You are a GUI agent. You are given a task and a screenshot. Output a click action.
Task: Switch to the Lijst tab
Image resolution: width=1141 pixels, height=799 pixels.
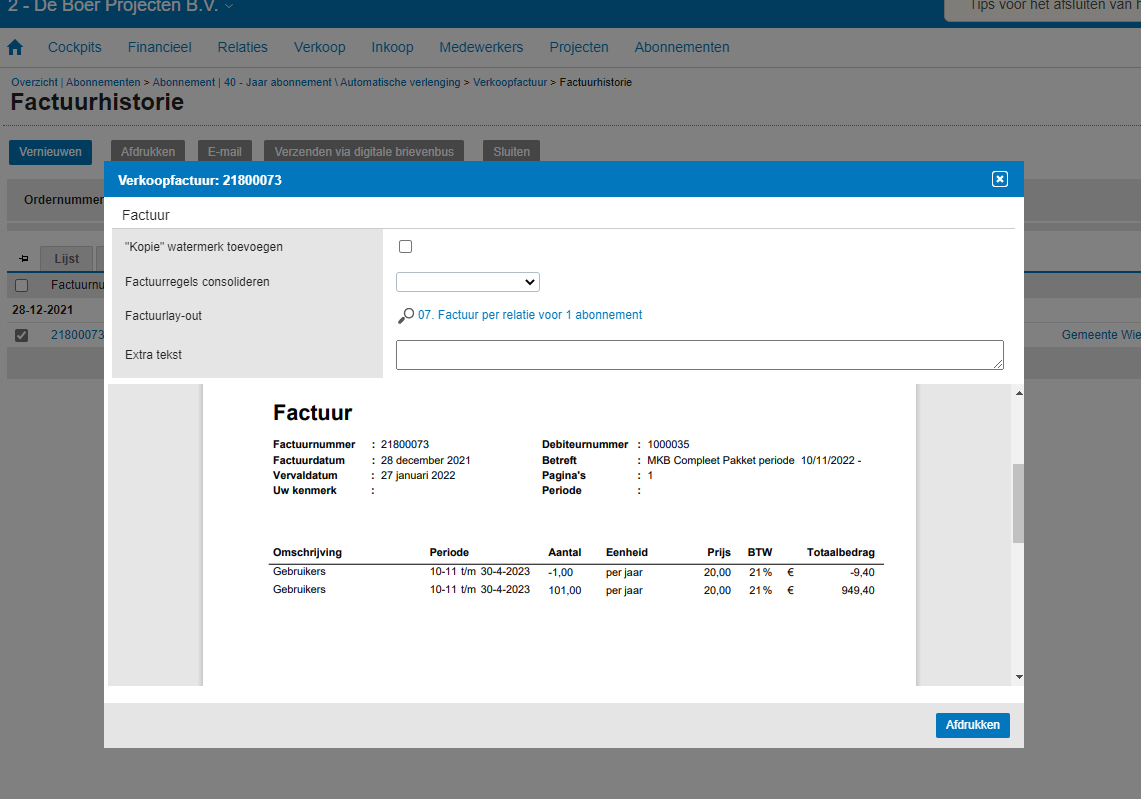tap(67, 258)
